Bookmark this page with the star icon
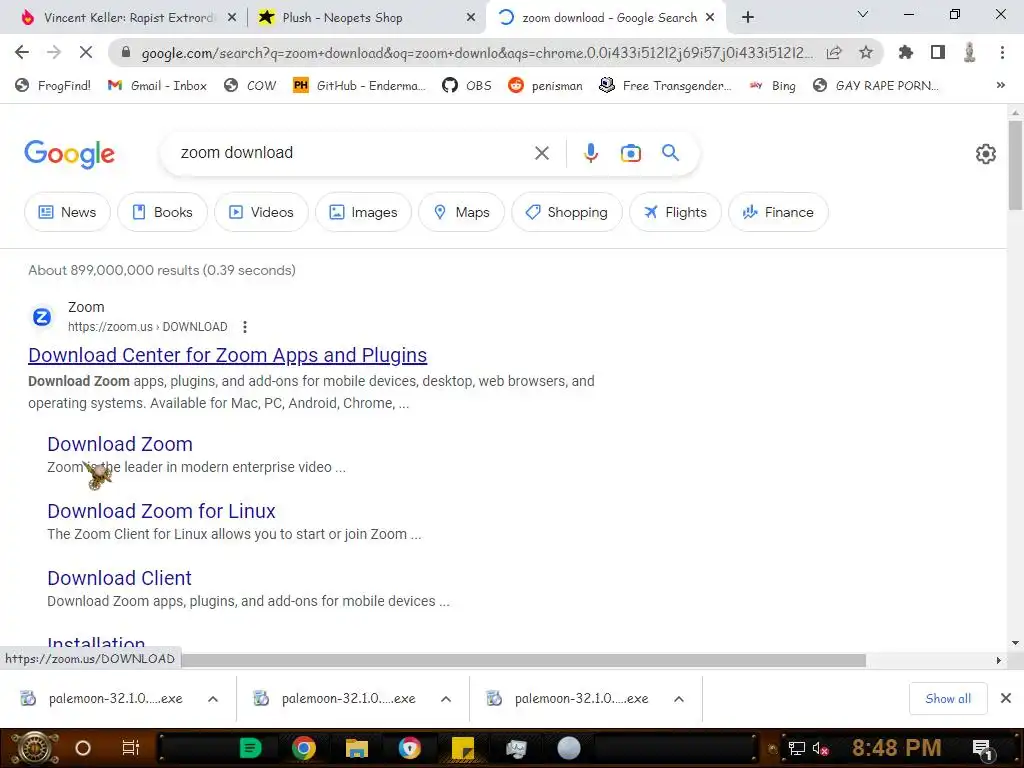1024x768 pixels. tap(866, 52)
